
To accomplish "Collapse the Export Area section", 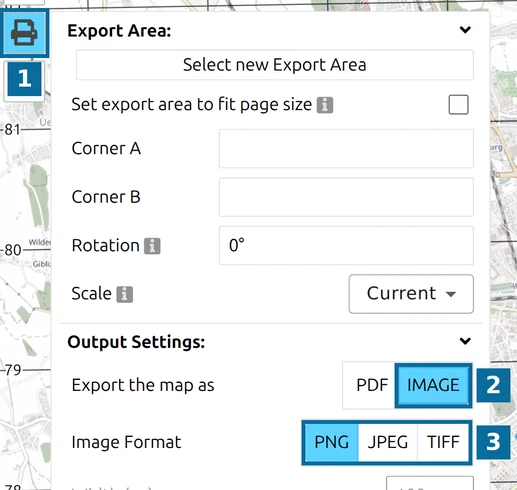I will pyautogui.click(x=465, y=30).
